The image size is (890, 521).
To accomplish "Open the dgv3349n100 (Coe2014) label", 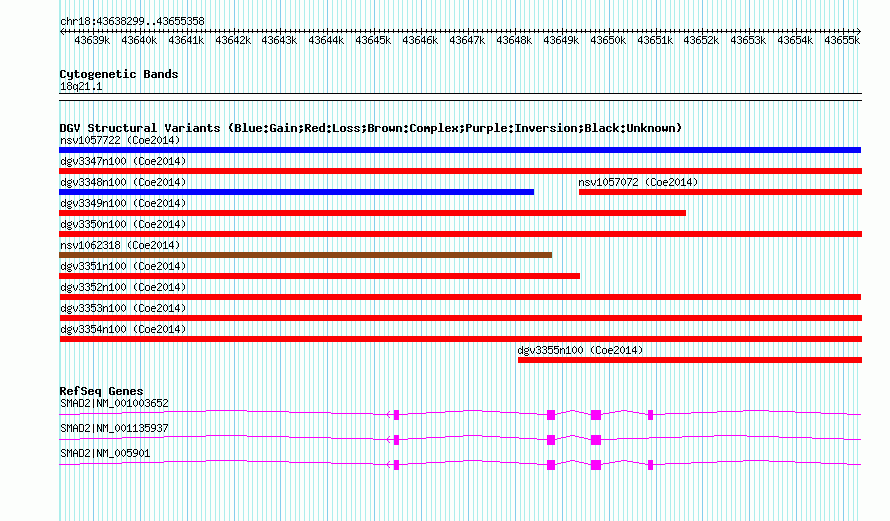I will point(123,203).
